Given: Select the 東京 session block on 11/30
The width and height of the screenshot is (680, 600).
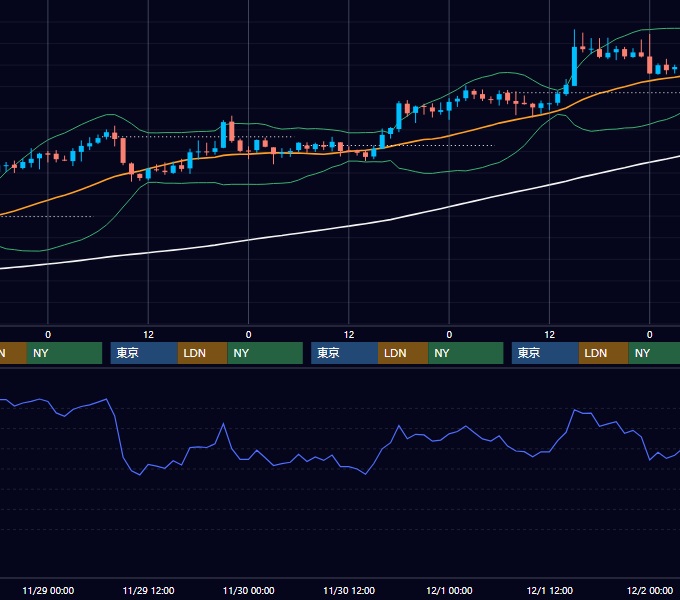Looking at the screenshot, I should tap(344, 353).
